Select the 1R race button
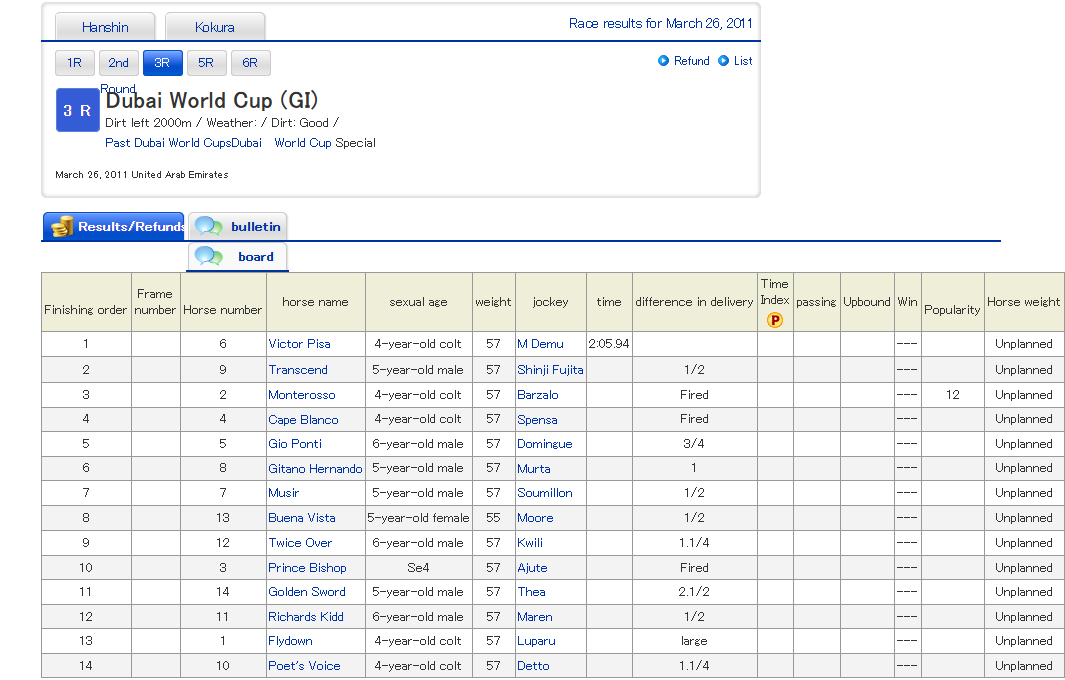 click(75, 63)
